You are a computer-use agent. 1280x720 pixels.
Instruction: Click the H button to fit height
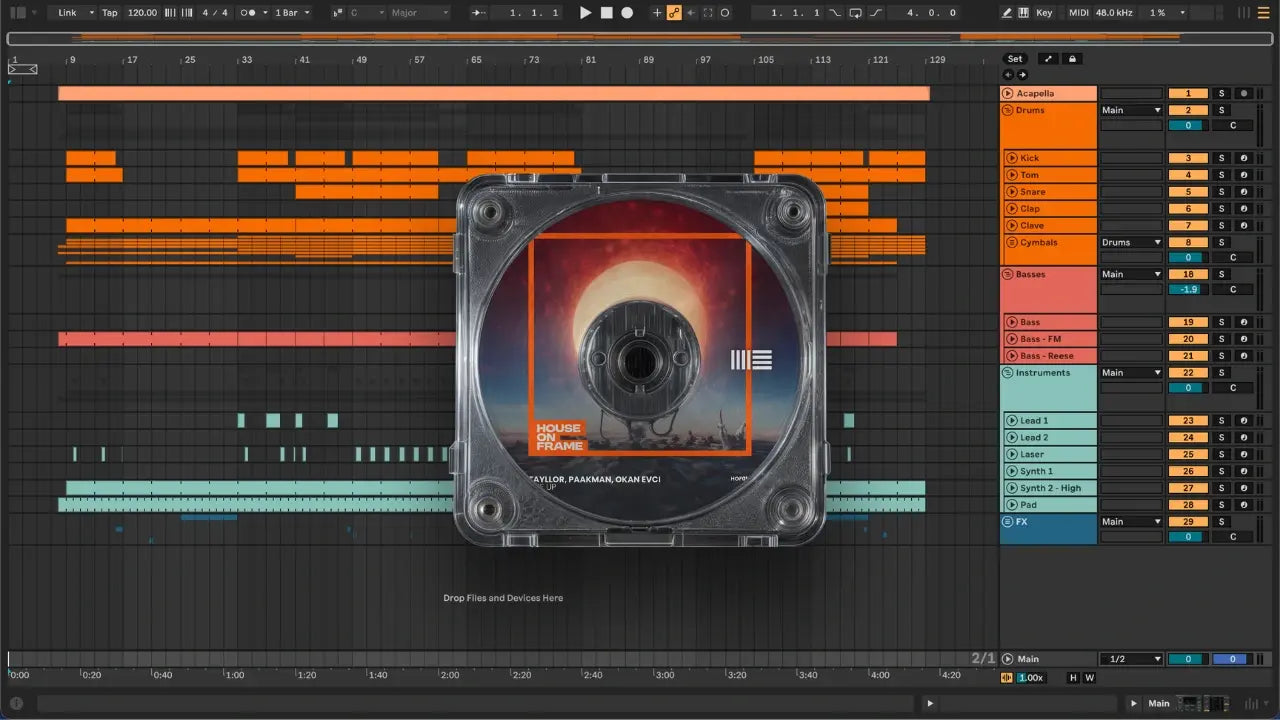[1074, 678]
